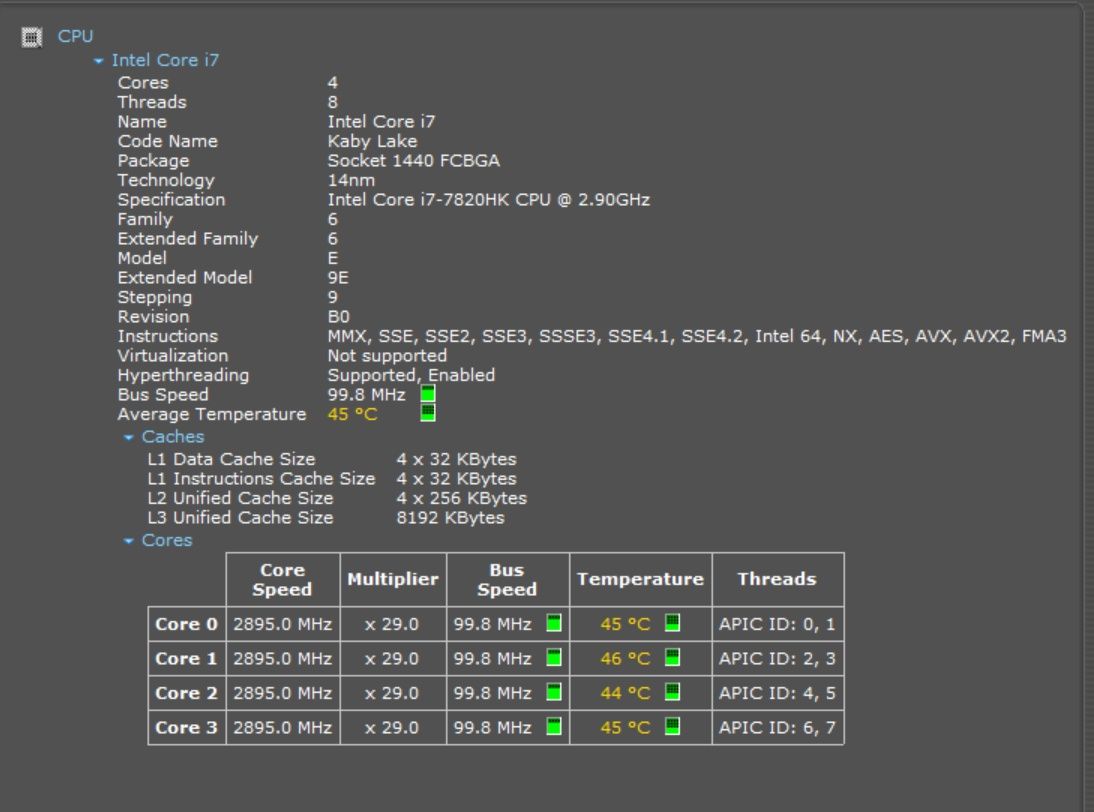Click the table's Bus Speed column header
The height and width of the screenshot is (812, 1094).
tap(507, 580)
